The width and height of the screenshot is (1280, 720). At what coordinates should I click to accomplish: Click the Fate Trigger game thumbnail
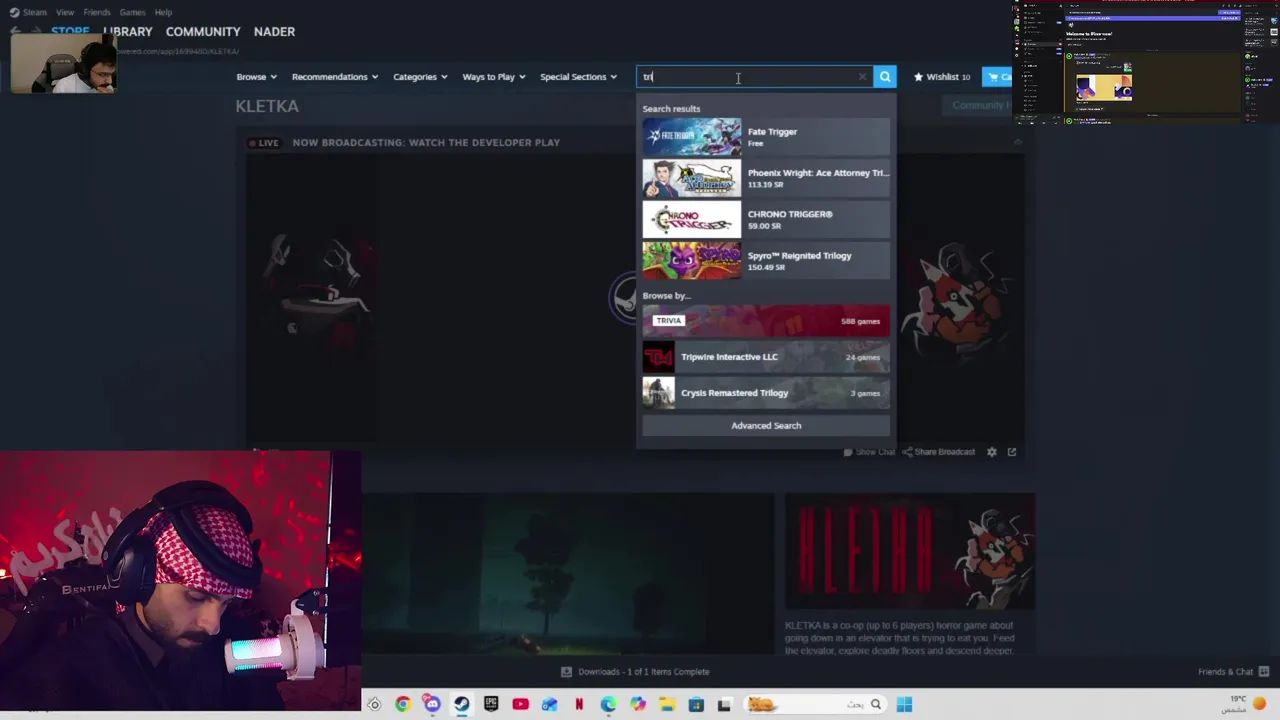point(692,137)
